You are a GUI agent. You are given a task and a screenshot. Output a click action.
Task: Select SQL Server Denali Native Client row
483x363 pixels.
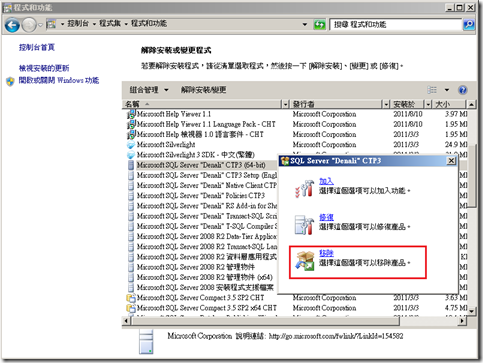(202, 185)
